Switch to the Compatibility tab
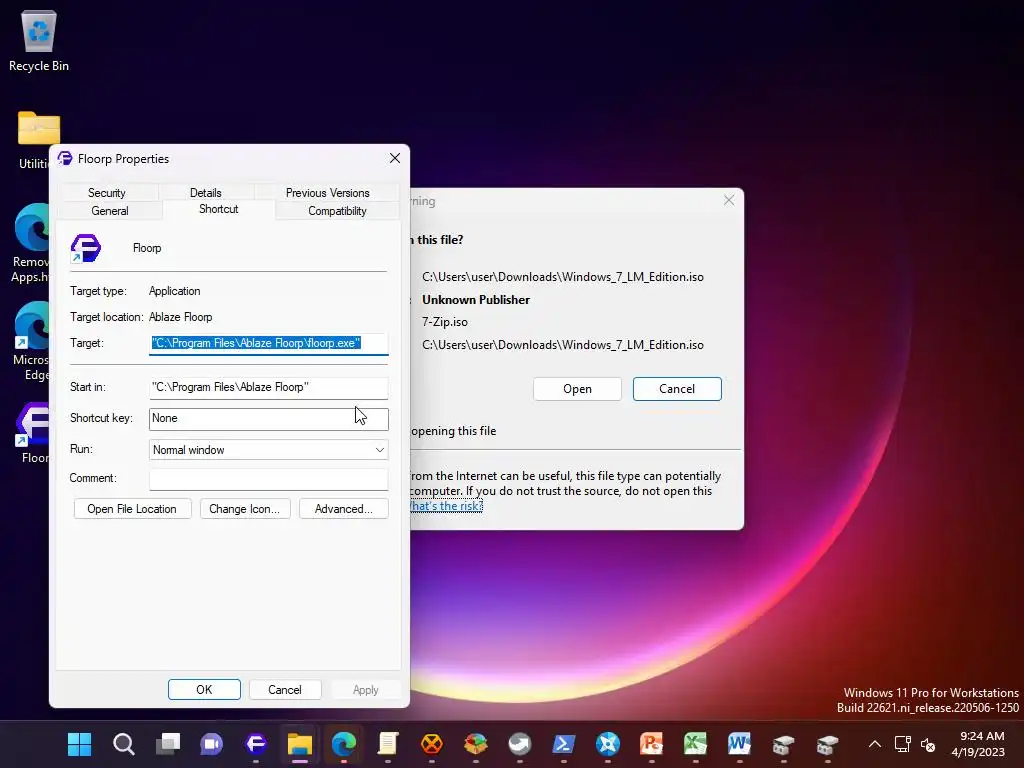Viewport: 1024px width, 768px height. pos(337,211)
